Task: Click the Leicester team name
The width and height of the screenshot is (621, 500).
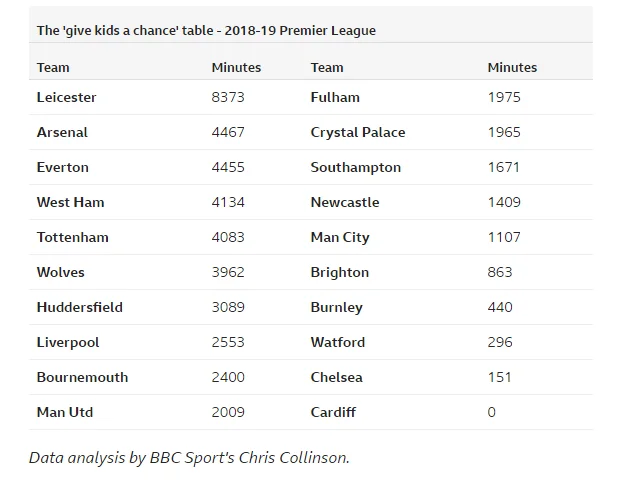Action: click(66, 97)
